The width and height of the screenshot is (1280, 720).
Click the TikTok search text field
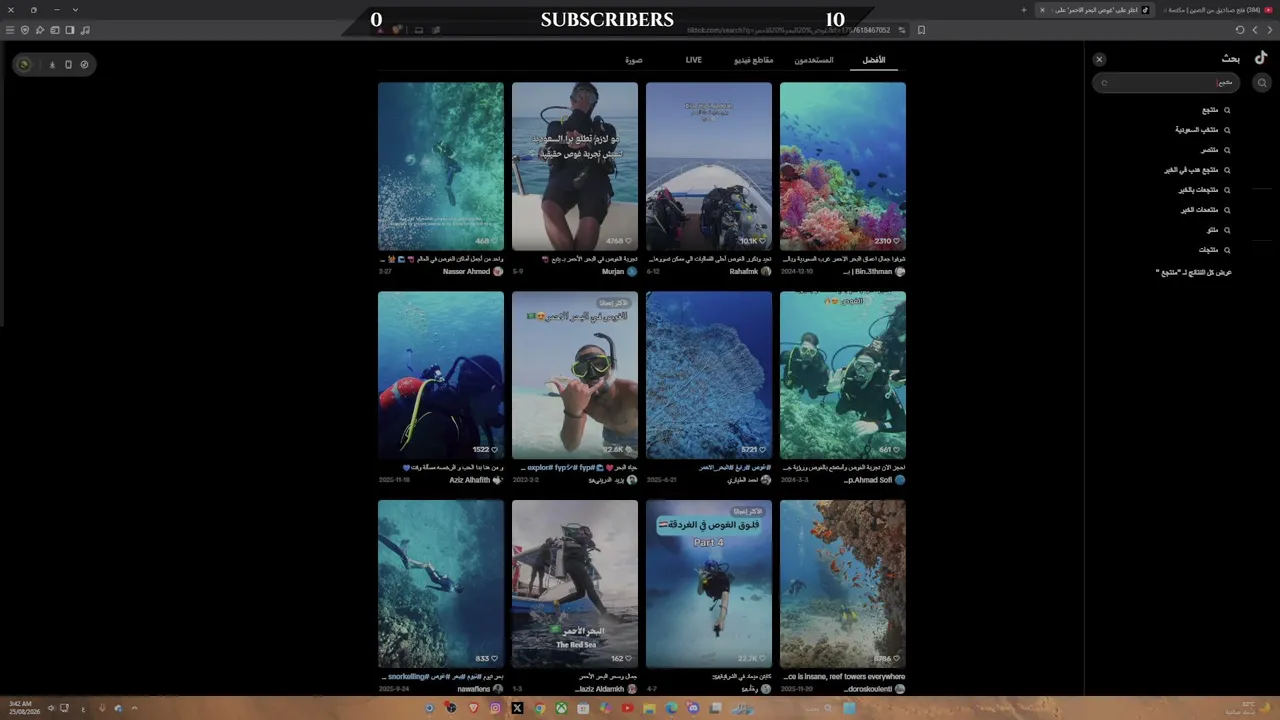[1166, 83]
